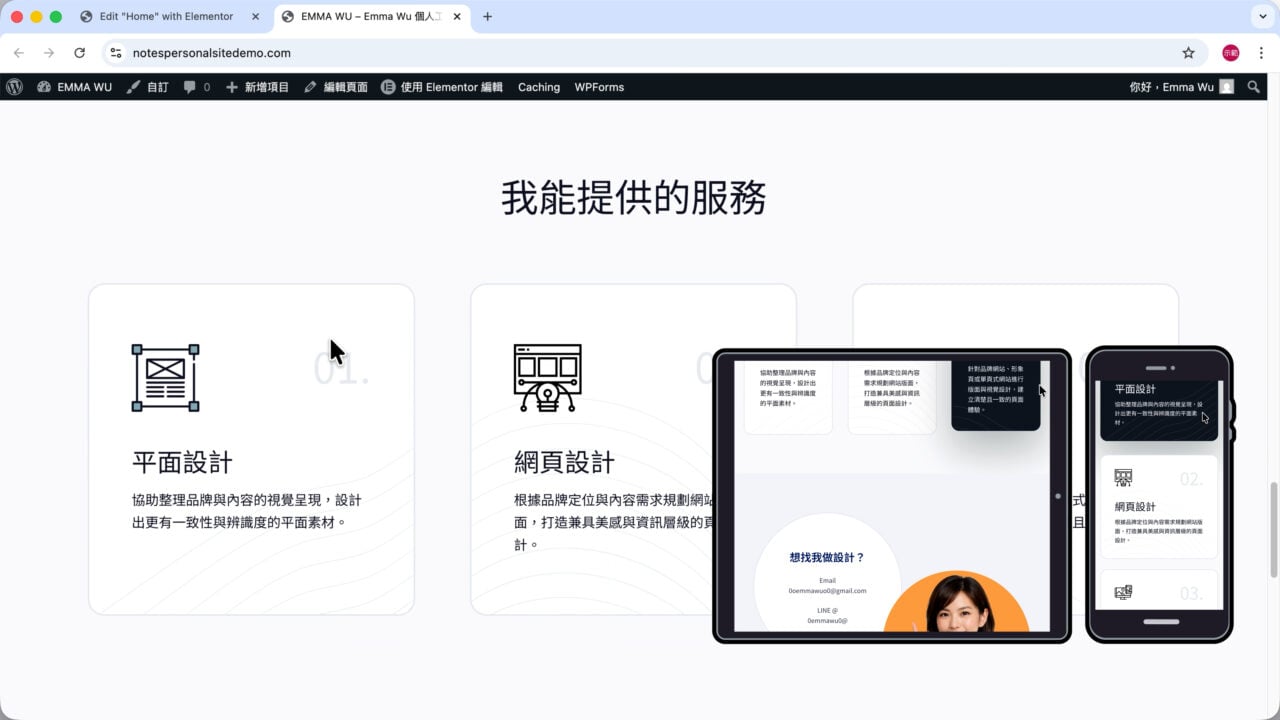The width and height of the screenshot is (1280, 720).
Task: Click the 編輯頁面 edit page link
Action: click(336, 87)
